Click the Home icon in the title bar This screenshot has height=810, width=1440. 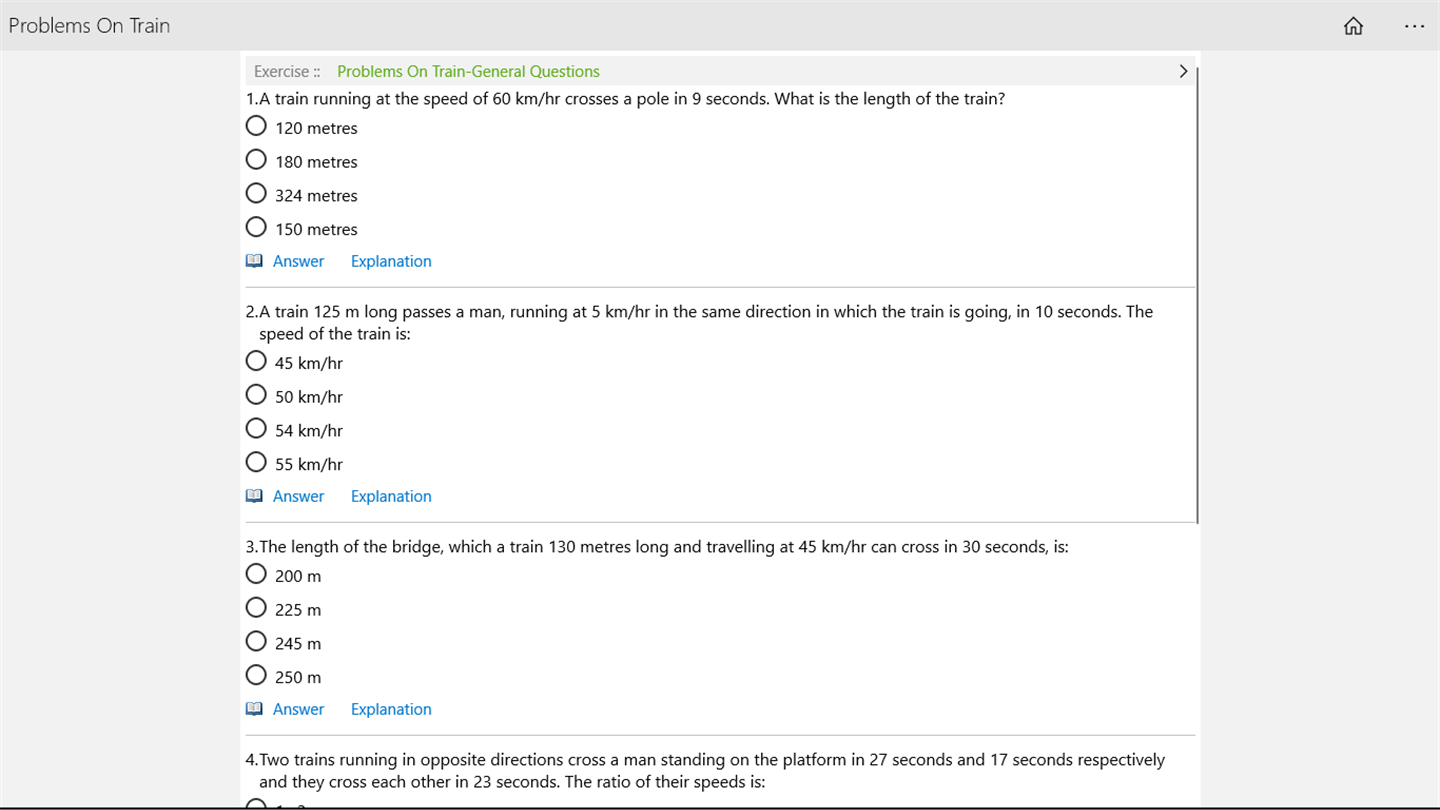click(1353, 26)
